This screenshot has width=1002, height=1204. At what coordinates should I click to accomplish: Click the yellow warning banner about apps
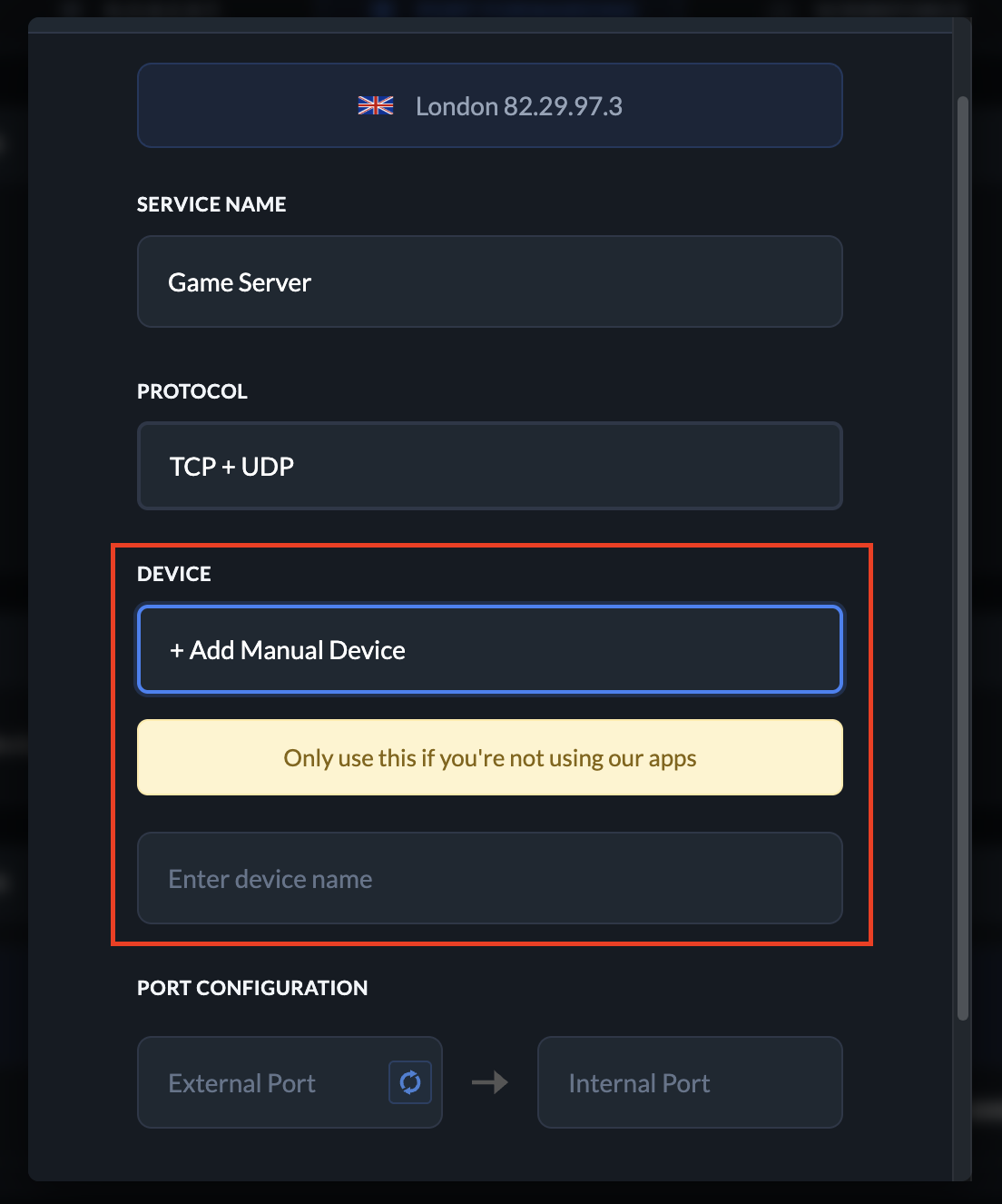pyautogui.click(x=489, y=757)
